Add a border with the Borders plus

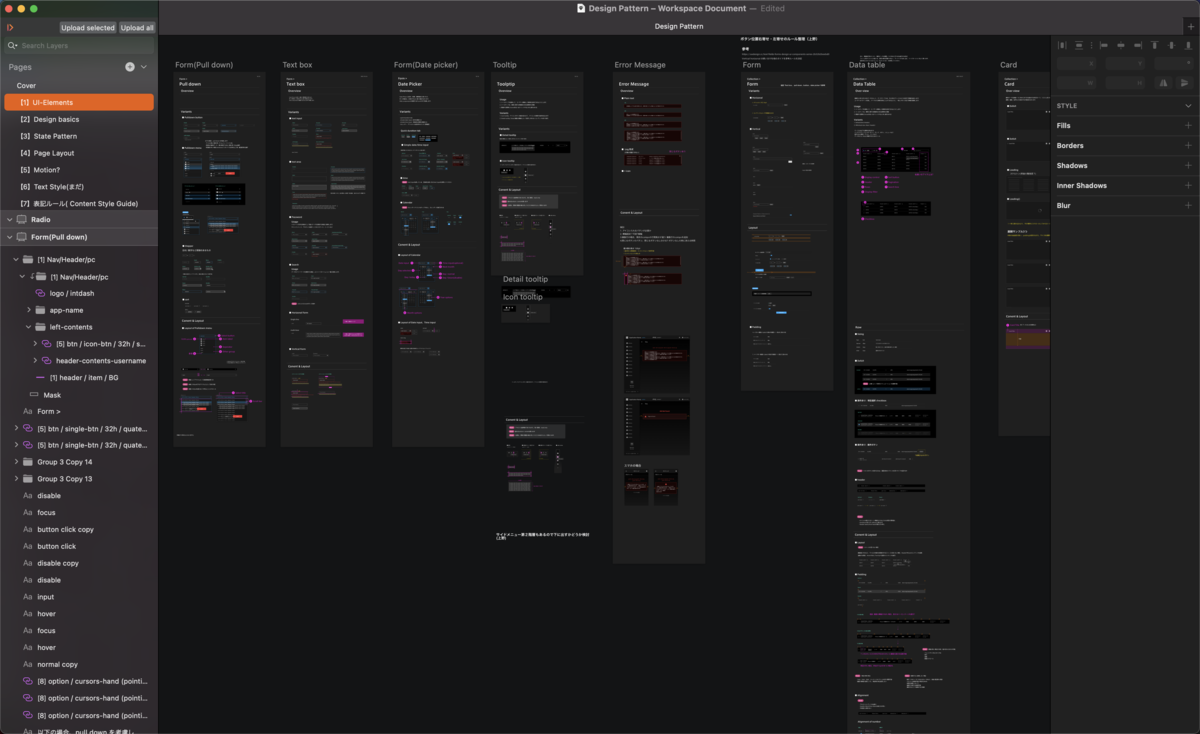pos(1188,145)
